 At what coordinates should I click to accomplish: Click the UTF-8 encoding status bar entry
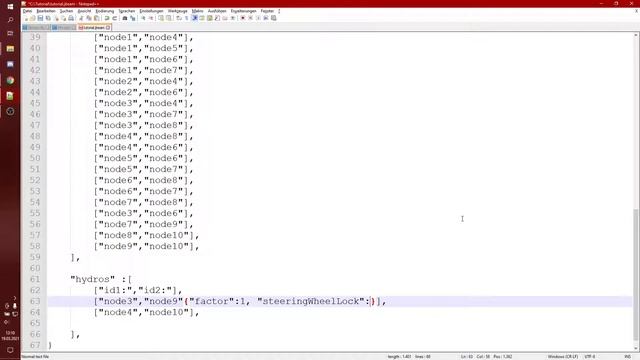(x=590, y=356)
